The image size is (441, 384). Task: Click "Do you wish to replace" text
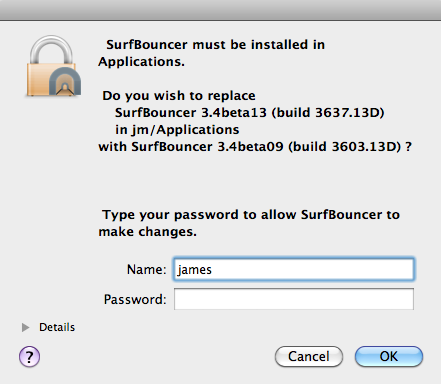pyautogui.click(x=179, y=96)
